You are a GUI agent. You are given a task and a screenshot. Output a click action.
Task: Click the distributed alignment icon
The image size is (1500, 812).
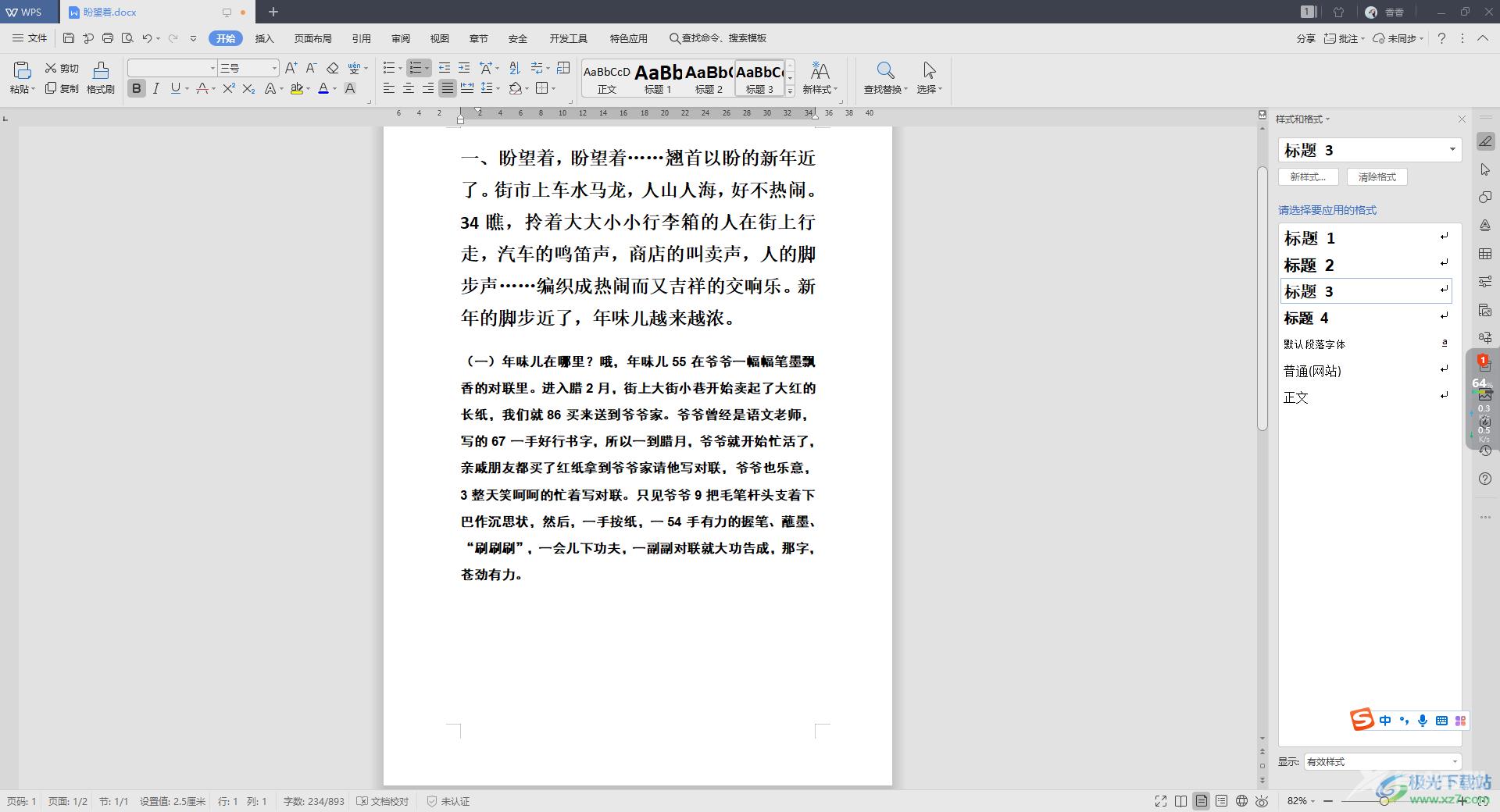pyautogui.click(x=467, y=89)
